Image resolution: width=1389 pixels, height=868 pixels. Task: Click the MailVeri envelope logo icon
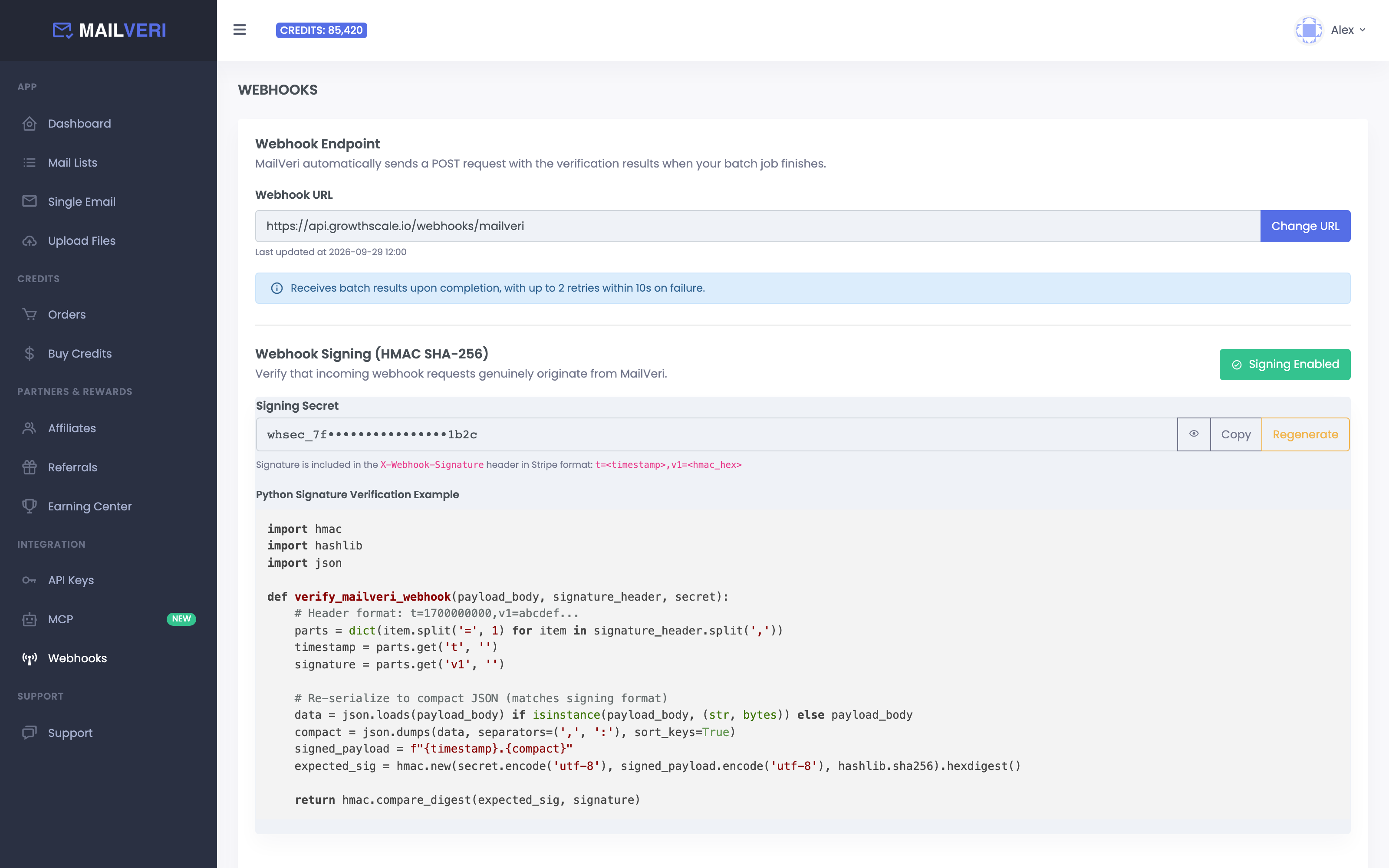point(63,30)
